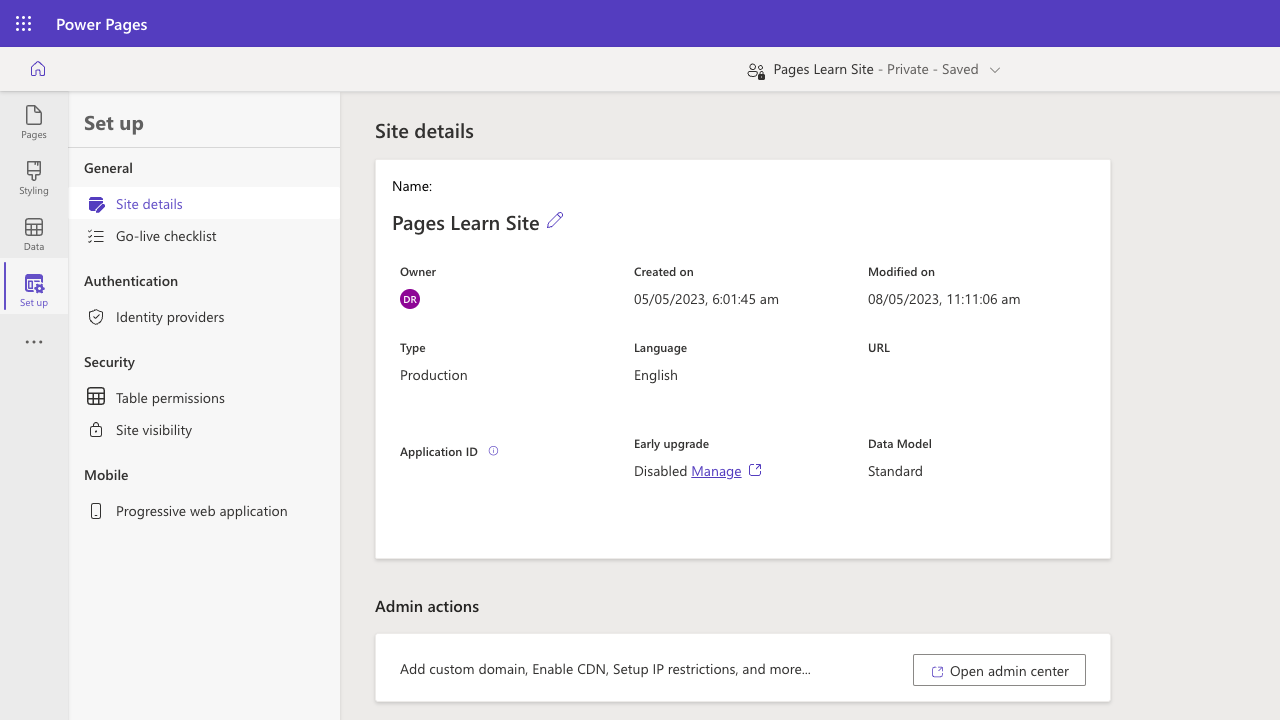Go home using the house icon
This screenshot has height=720, width=1280.
37,68
